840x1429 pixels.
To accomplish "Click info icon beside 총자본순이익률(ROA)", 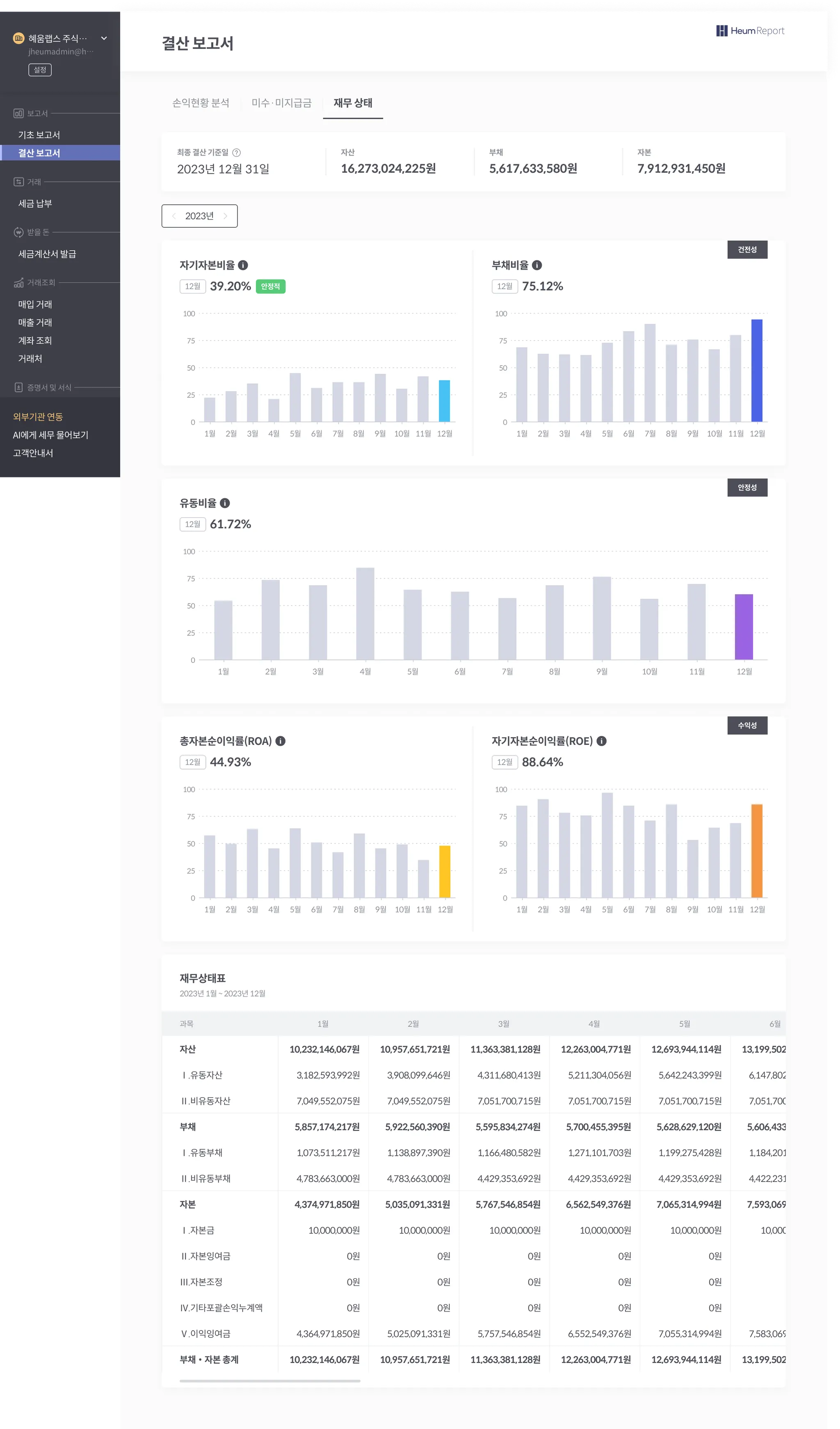I will [x=281, y=741].
